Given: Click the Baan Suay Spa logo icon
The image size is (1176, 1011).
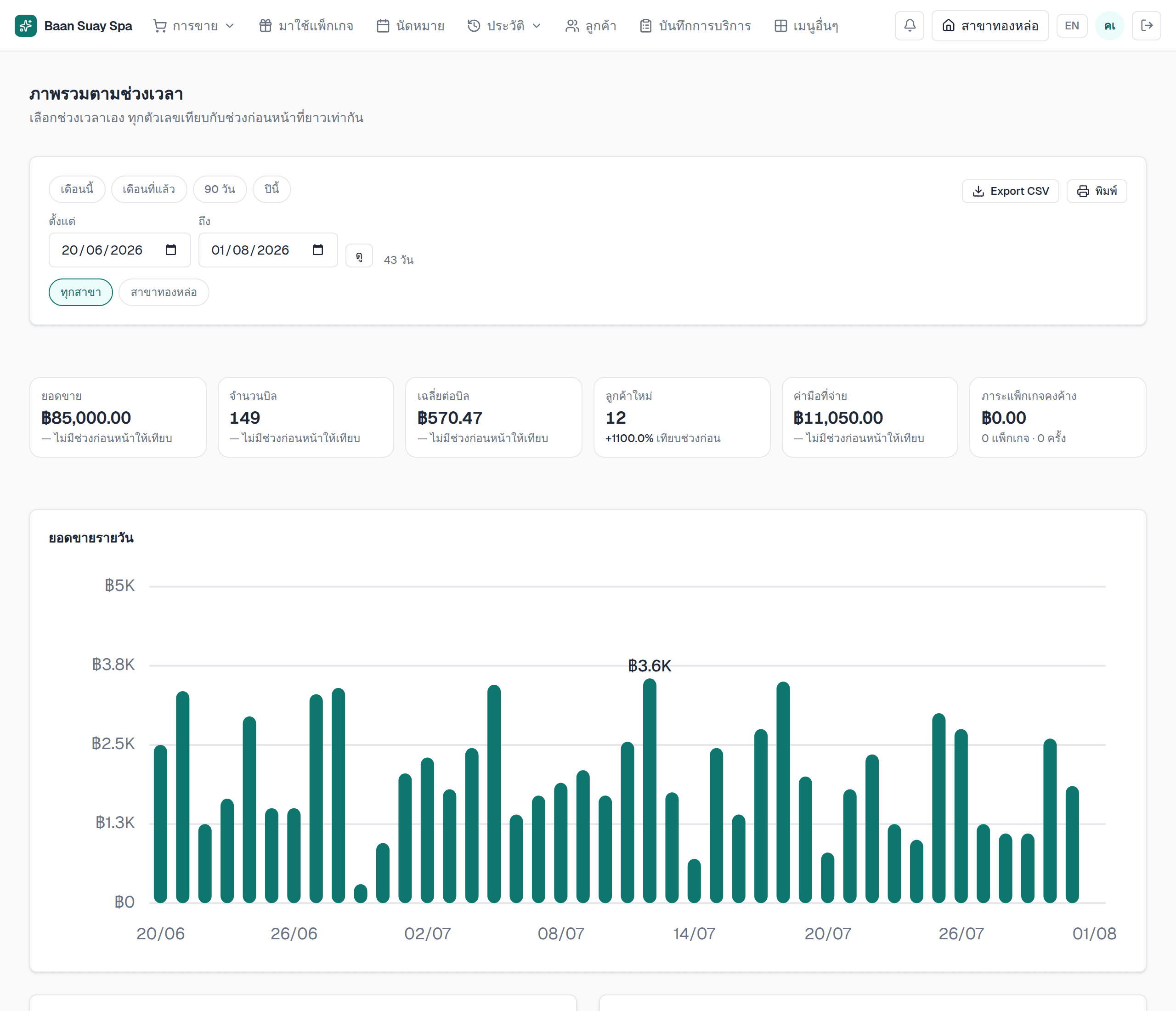Looking at the screenshot, I should tap(26, 26).
